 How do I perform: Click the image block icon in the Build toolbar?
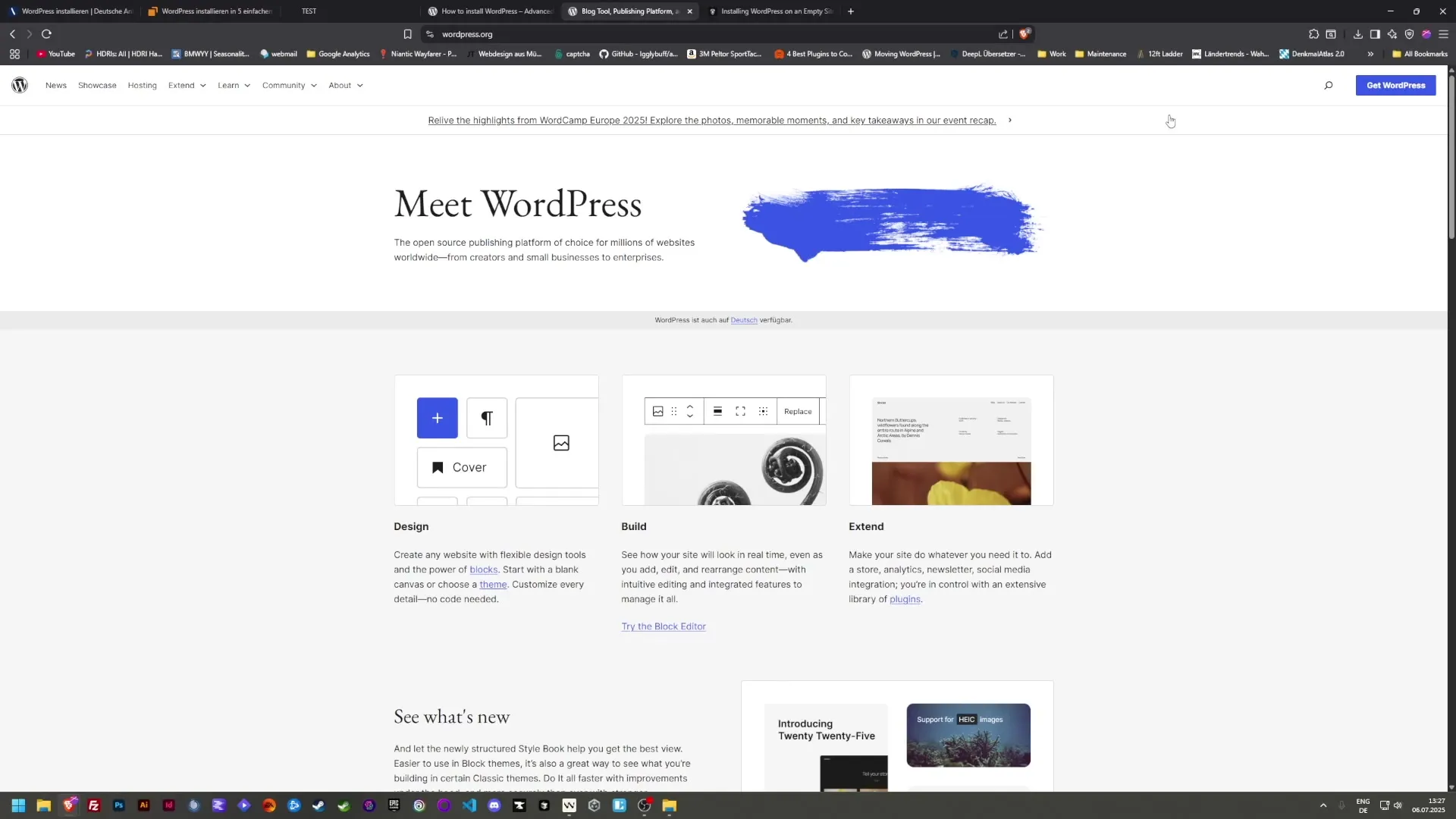click(658, 411)
